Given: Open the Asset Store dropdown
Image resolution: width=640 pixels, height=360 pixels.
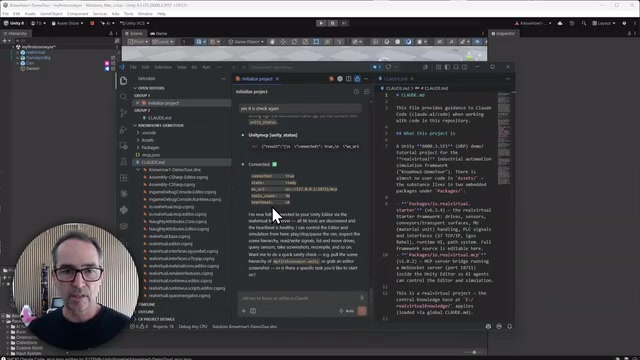Looking at the screenshot, I should point(67,23).
